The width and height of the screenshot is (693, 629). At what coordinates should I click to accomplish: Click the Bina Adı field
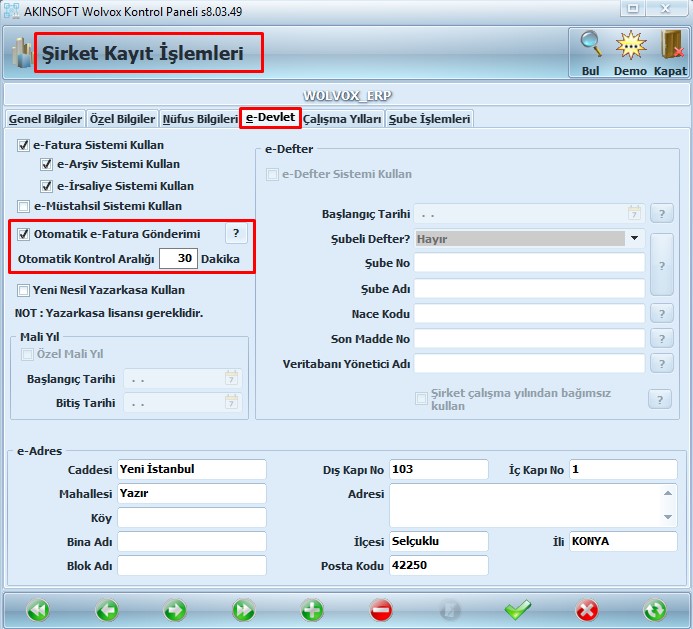pos(192,541)
